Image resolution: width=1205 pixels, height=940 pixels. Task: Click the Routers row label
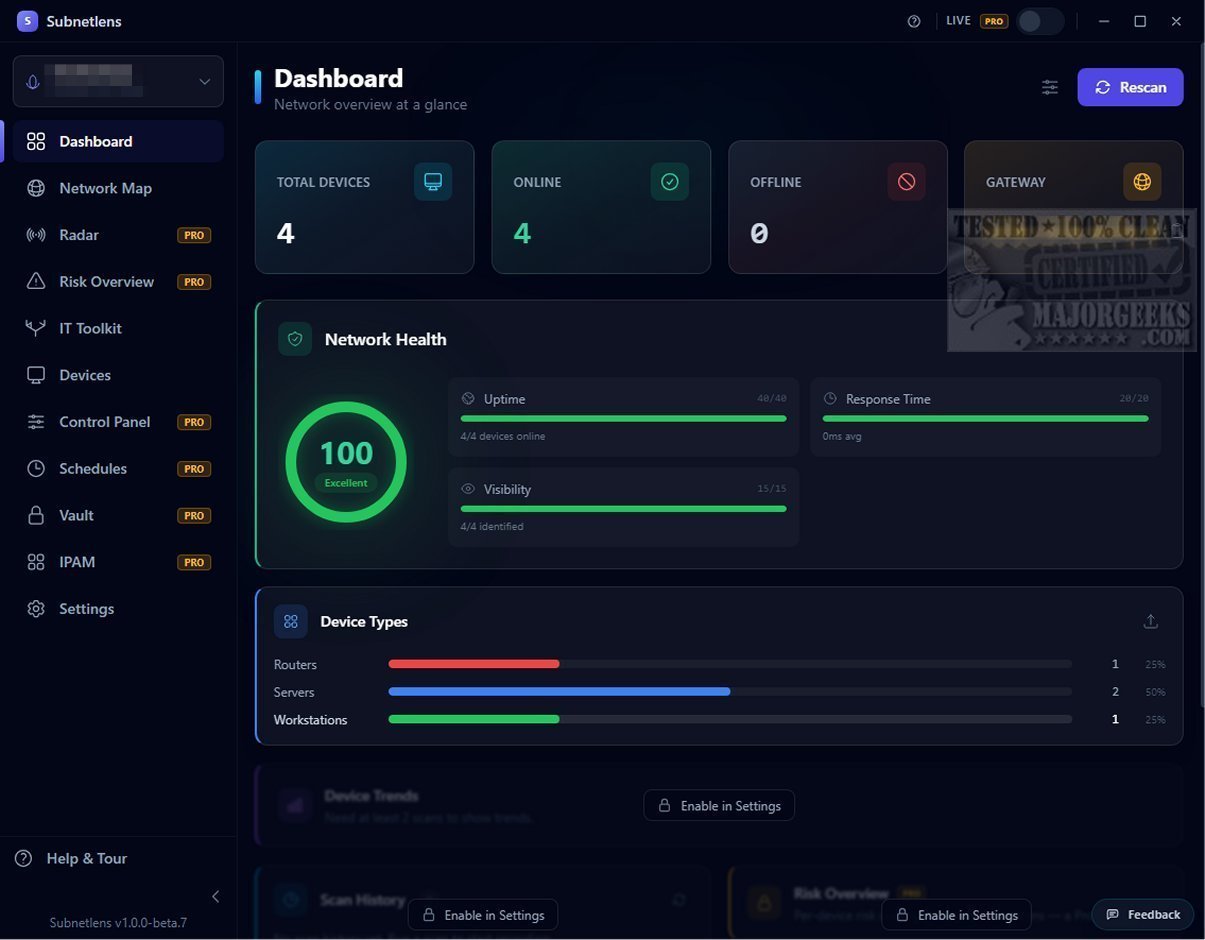click(x=295, y=664)
